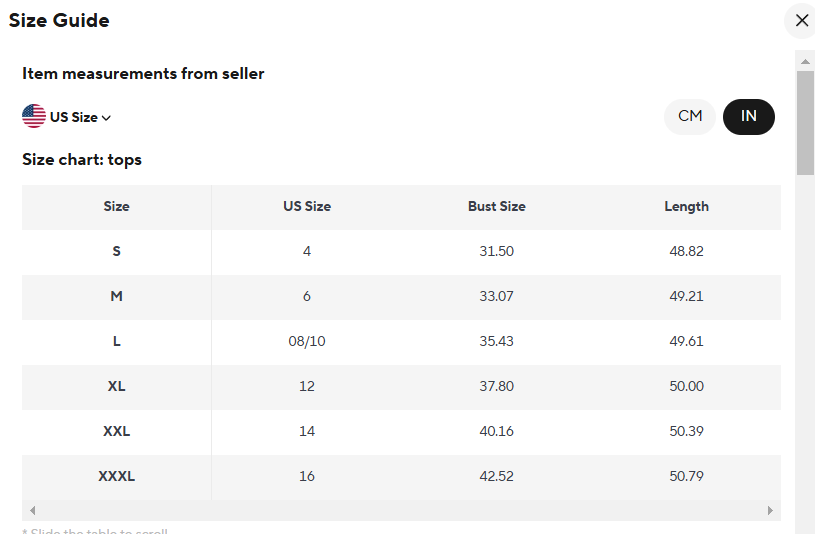This screenshot has width=815, height=534.
Task: Click the US flag icon
Action: point(34,116)
